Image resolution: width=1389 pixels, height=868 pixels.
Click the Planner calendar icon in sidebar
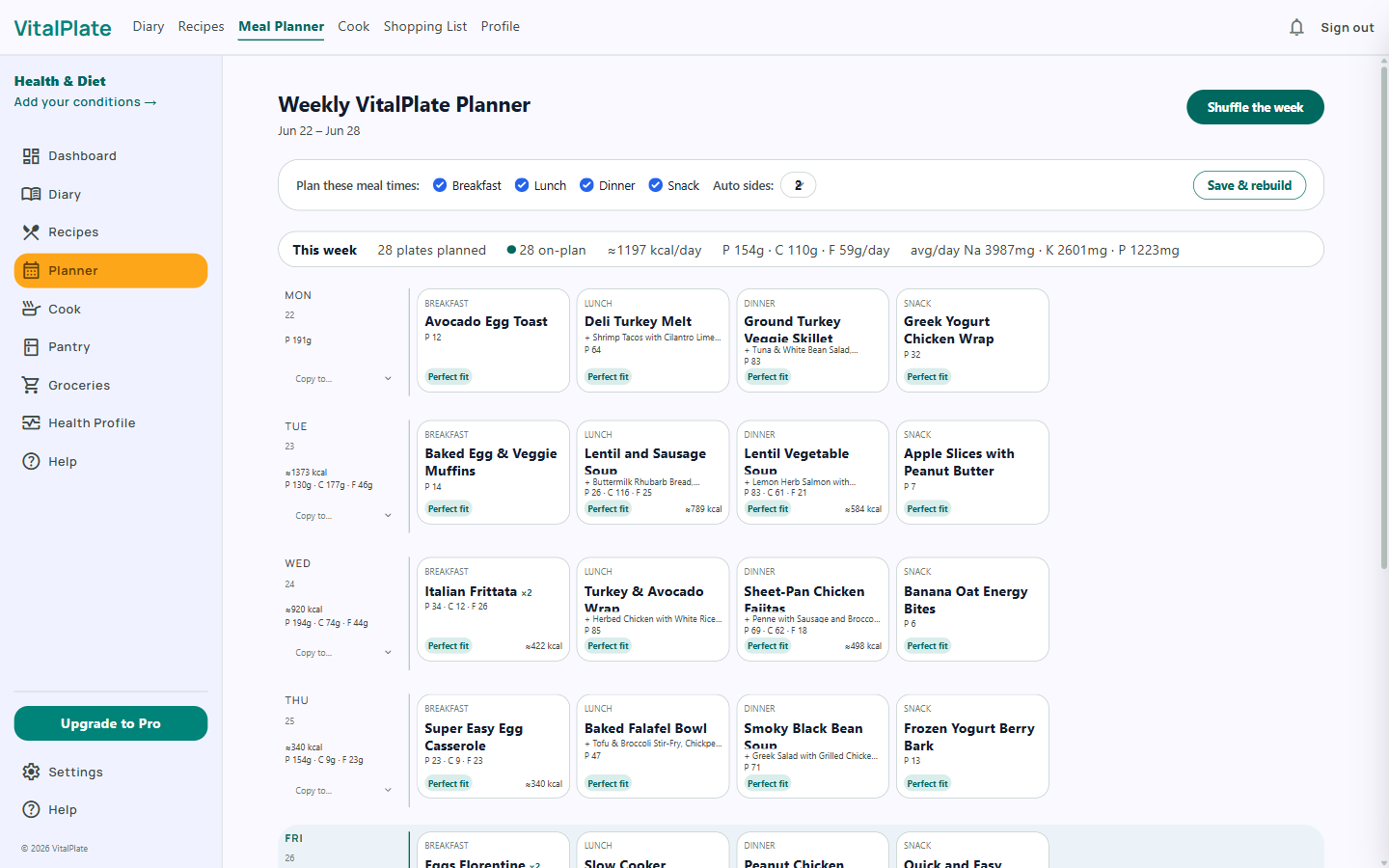[31, 271]
